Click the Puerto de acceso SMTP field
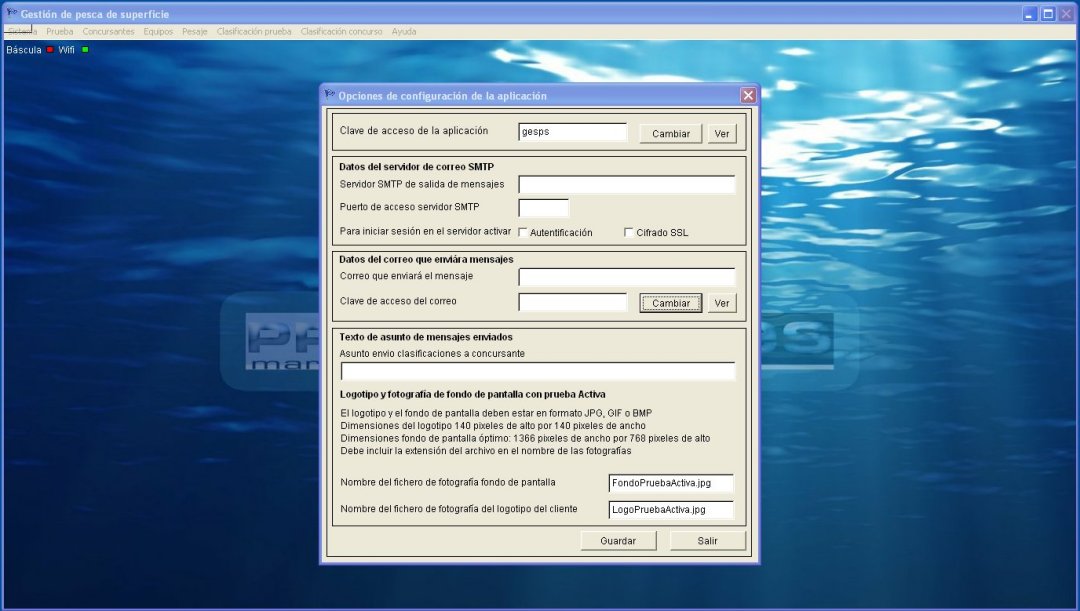Viewport: 1080px width, 611px height. point(543,208)
